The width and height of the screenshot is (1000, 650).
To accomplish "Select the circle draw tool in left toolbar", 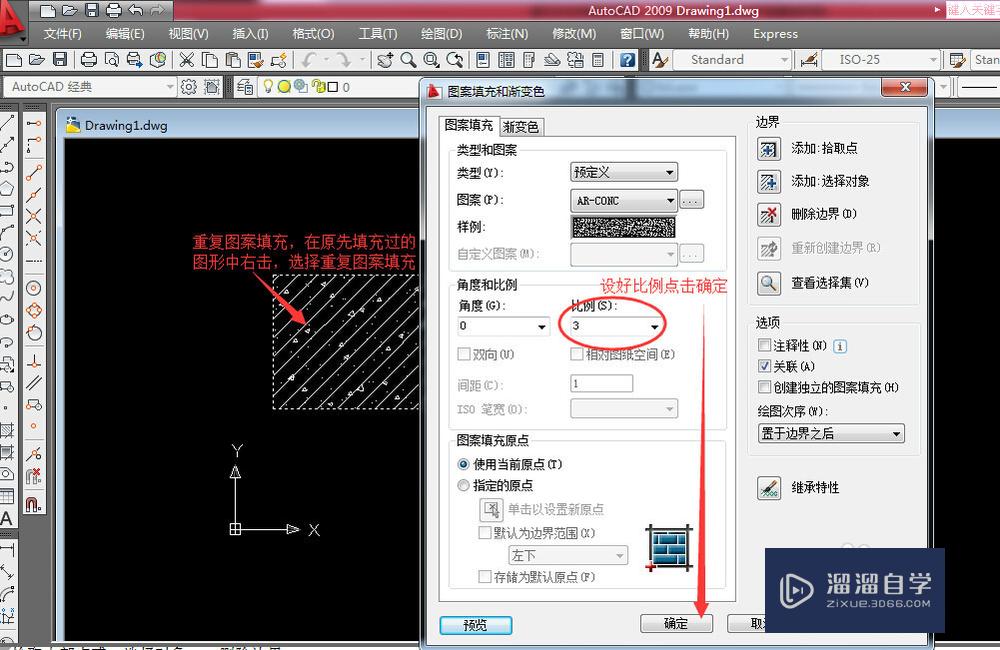I will coord(6,253).
